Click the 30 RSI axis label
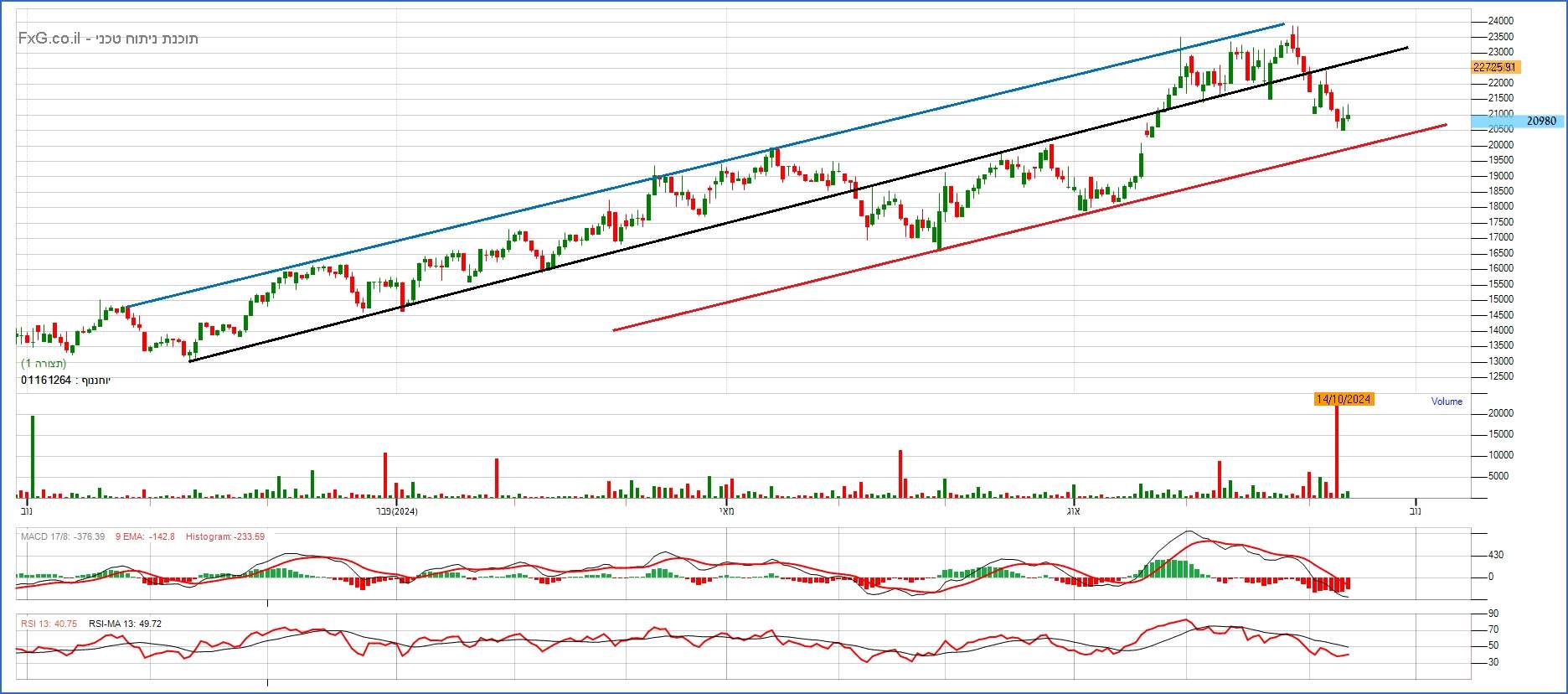 pos(1493,662)
